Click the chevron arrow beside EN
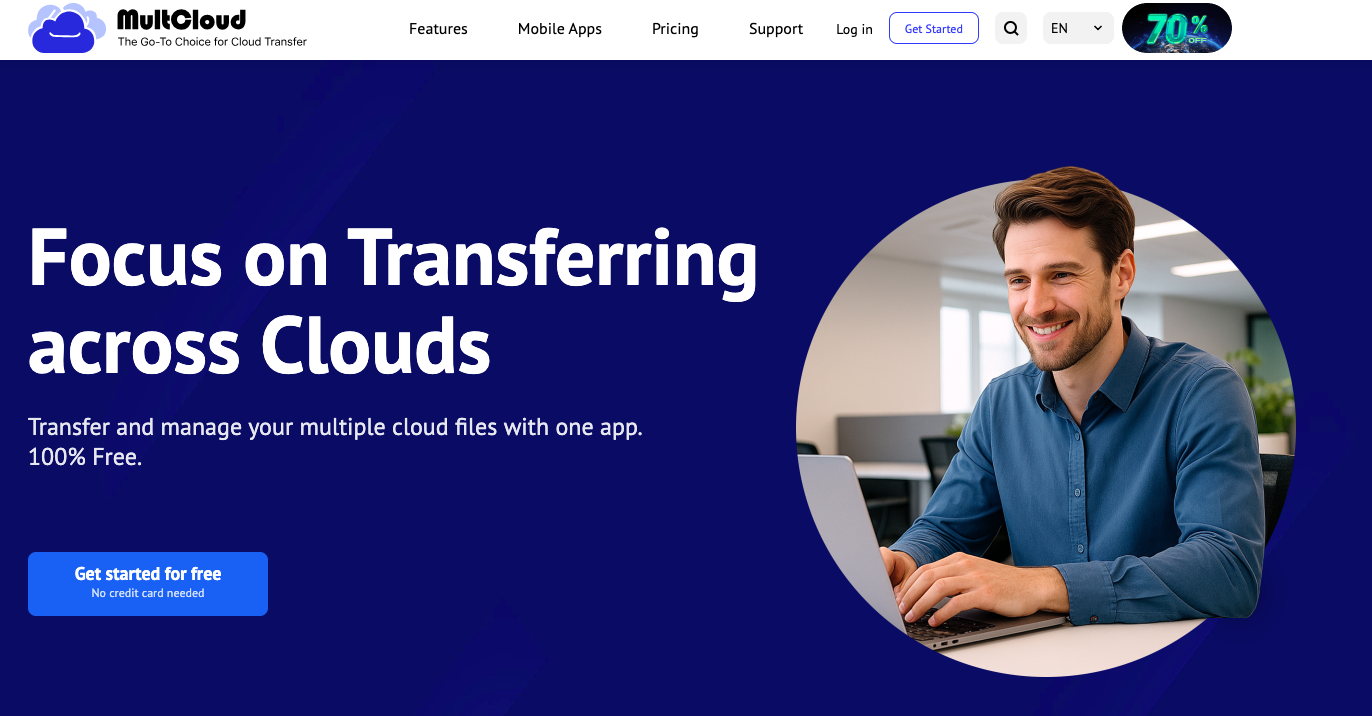 click(x=1097, y=28)
